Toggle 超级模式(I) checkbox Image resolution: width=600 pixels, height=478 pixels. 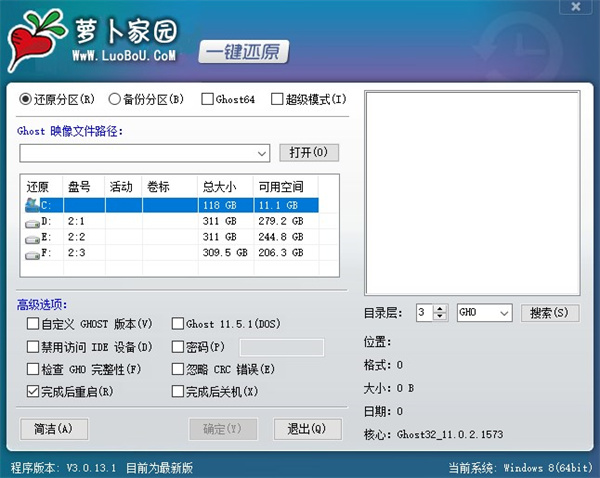pyautogui.click(x=277, y=99)
